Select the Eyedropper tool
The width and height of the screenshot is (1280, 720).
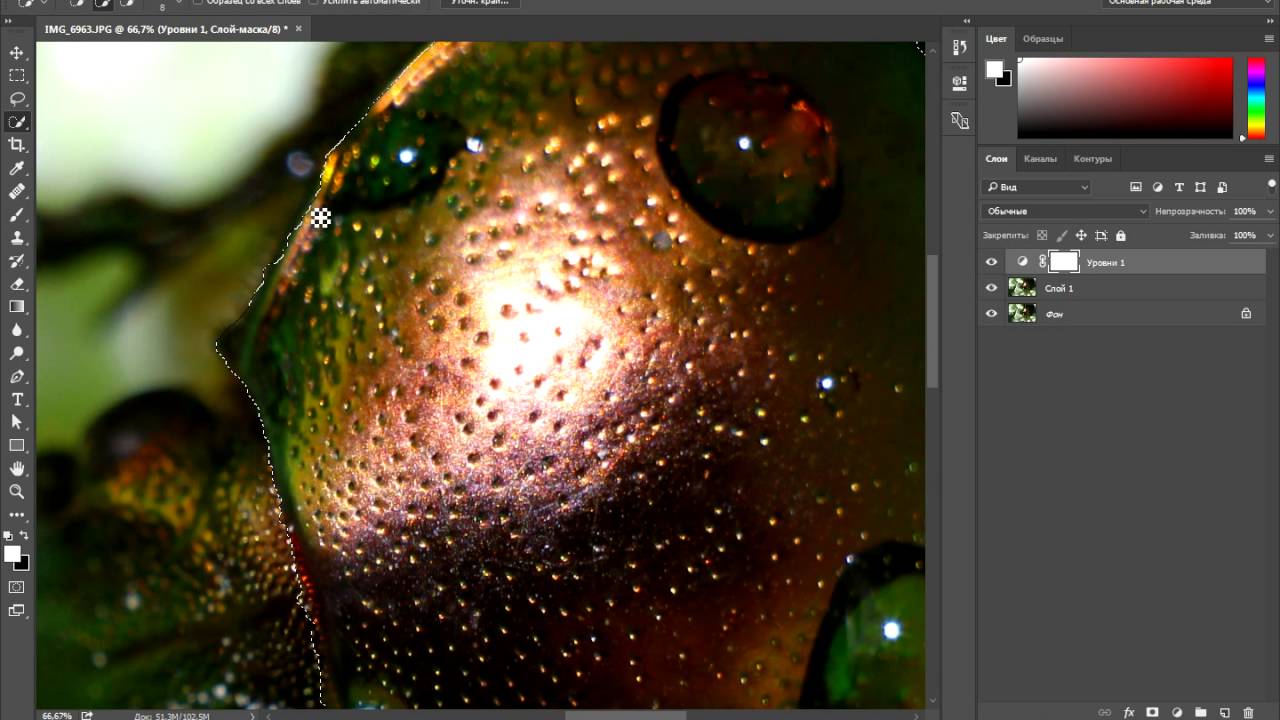coord(17,168)
